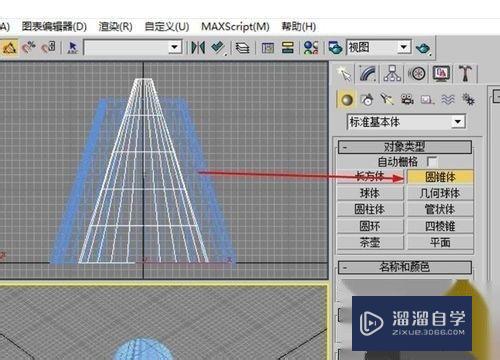The height and width of the screenshot is (360, 500).
Task: Select the Shapes category icon
Action: (x=367, y=100)
